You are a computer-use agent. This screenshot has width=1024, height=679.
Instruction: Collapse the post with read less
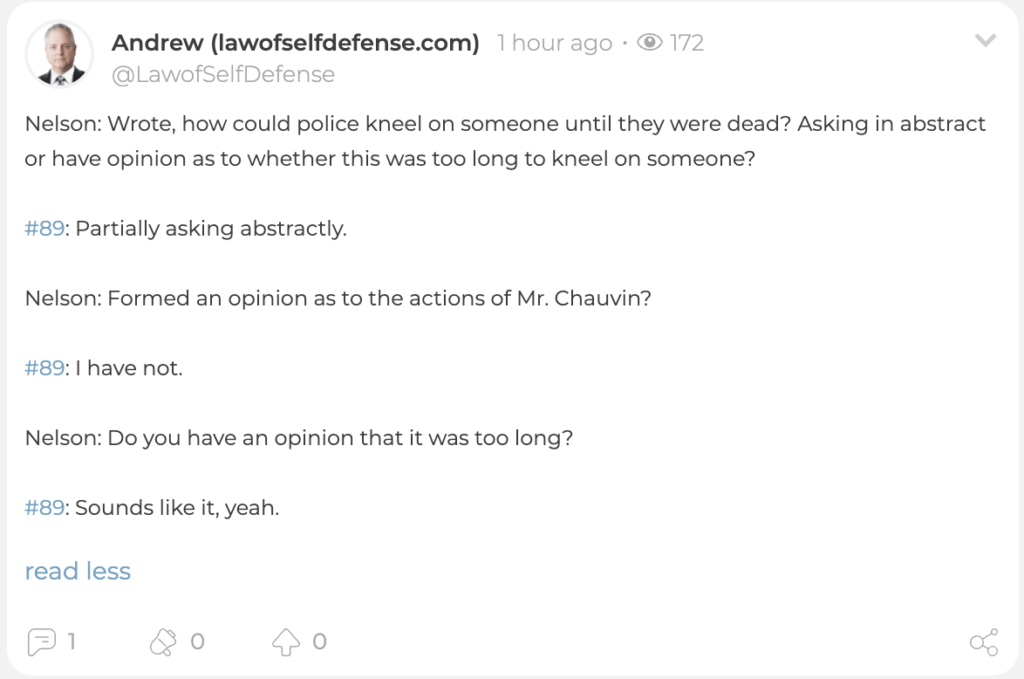point(78,571)
